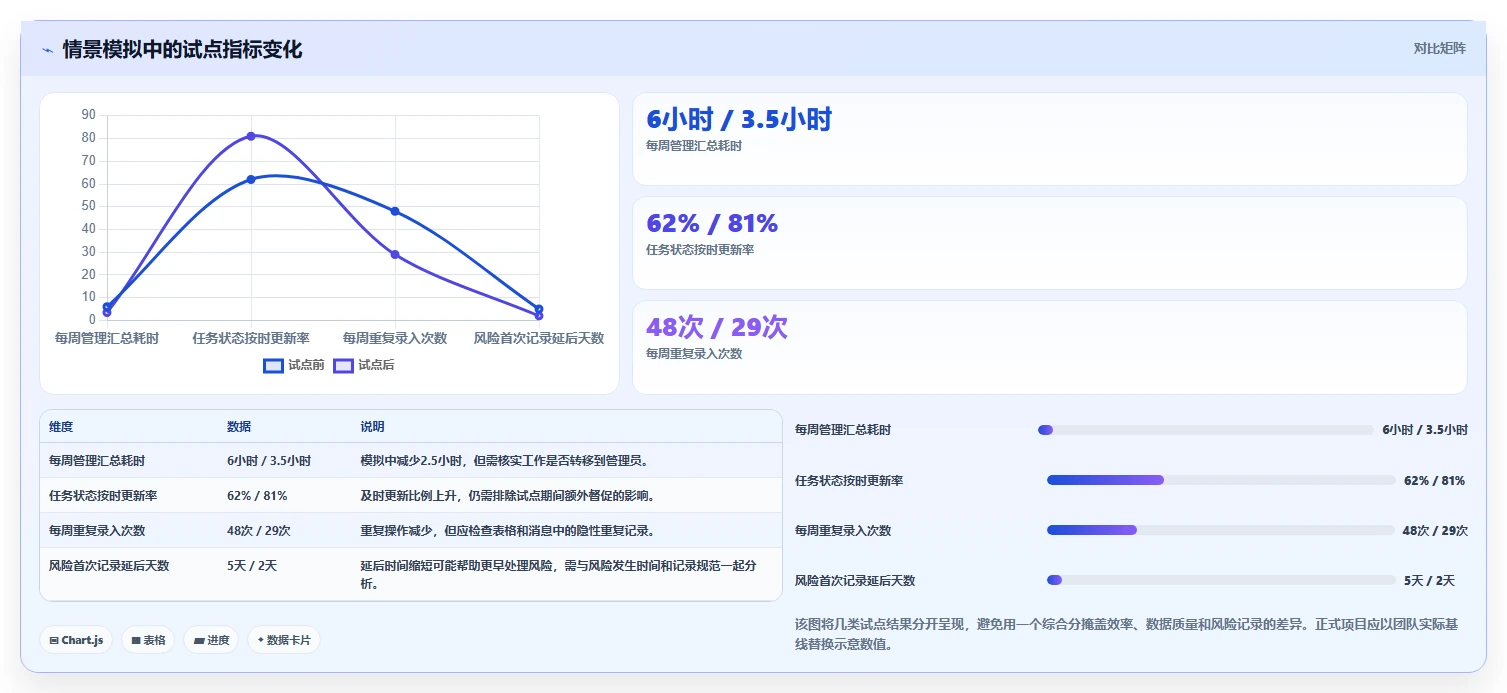Click the footnote paragraph starting 该图将几类试点结果
The image size is (1507, 693).
pos(1126,634)
